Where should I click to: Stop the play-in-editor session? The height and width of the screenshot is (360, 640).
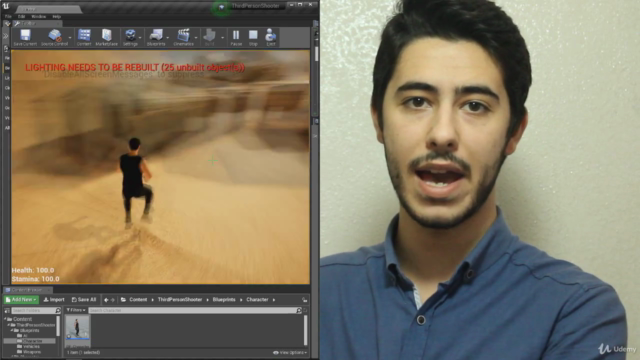(x=253, y=37)
